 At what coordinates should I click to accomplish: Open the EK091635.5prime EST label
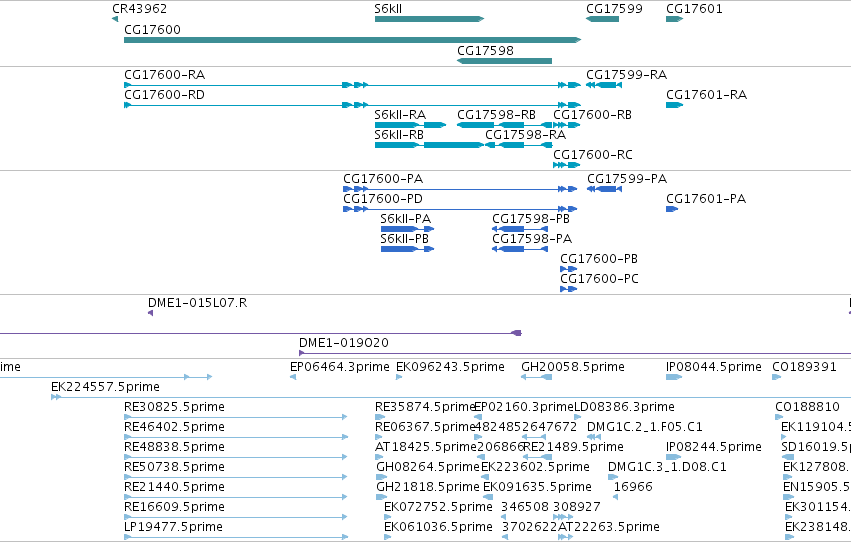(537, 487)
